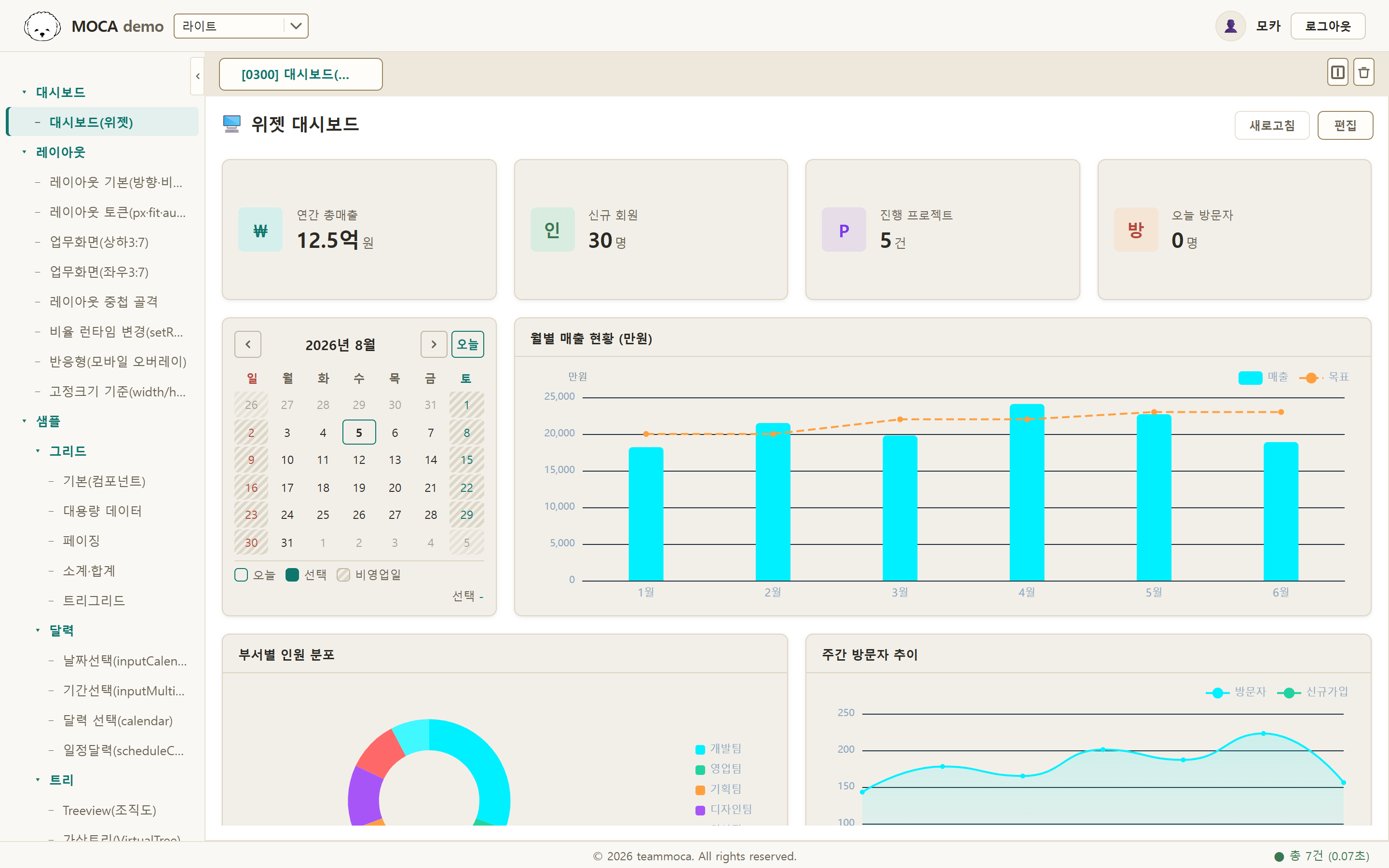Open 반응형(모바일 오버레이) menu item
Screen dimensions: 1389x868
pos(118,361)
